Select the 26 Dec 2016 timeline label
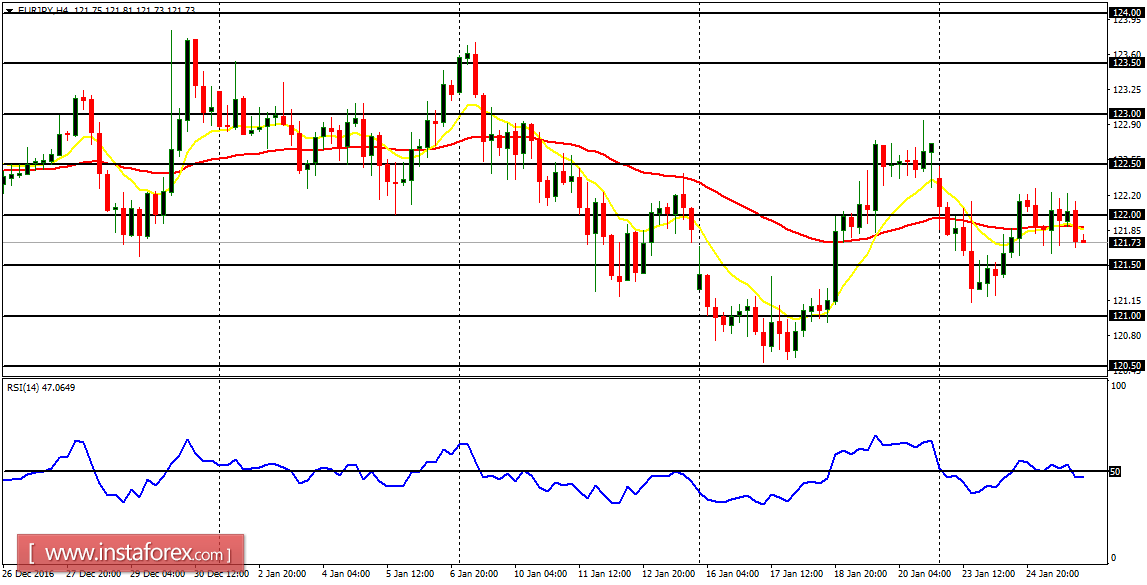Screen dimensions: 1147x585 point(30,574)
